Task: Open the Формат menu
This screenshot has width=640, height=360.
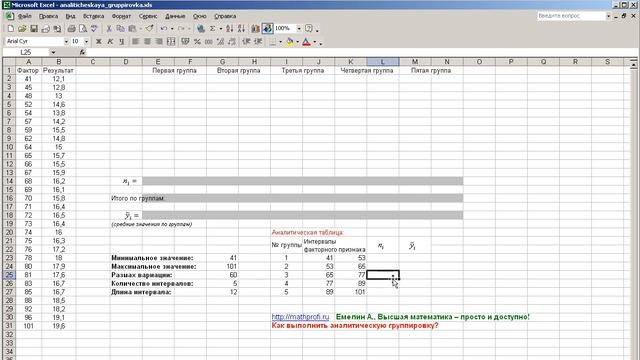Action: (x=121, y=16)
